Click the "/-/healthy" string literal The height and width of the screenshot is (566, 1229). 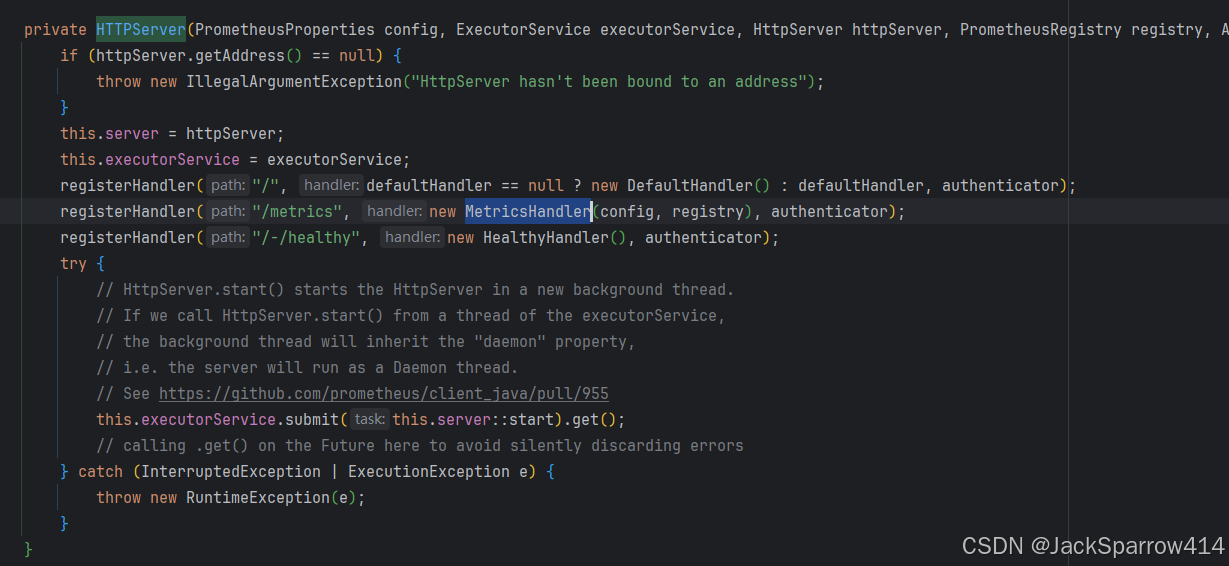pos(308,238)
